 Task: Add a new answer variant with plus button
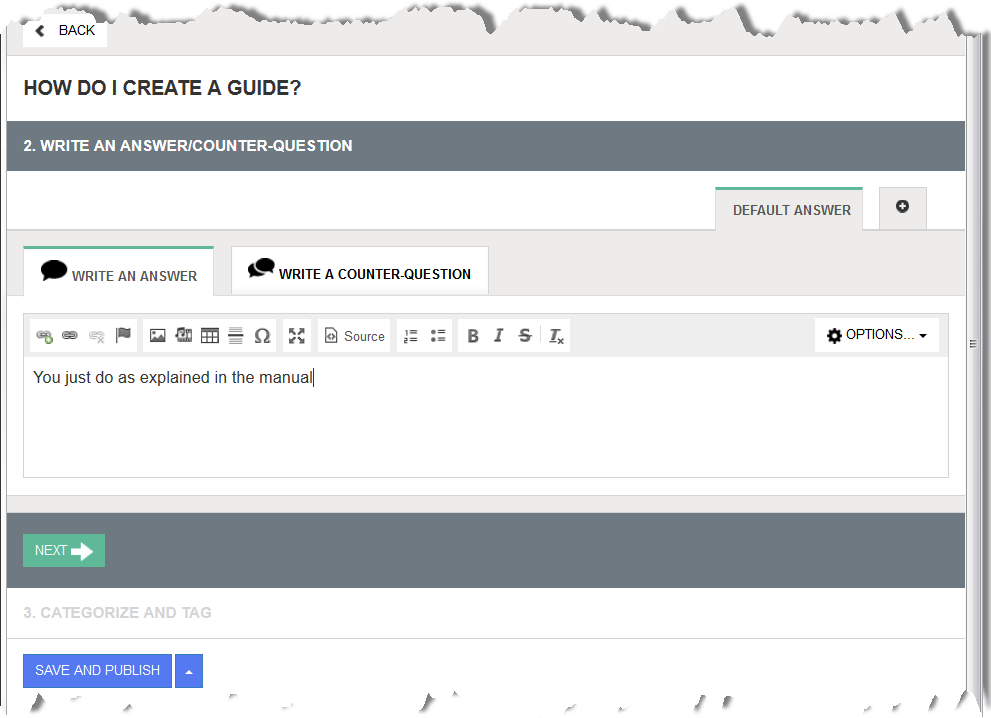(x=902, y=207)
